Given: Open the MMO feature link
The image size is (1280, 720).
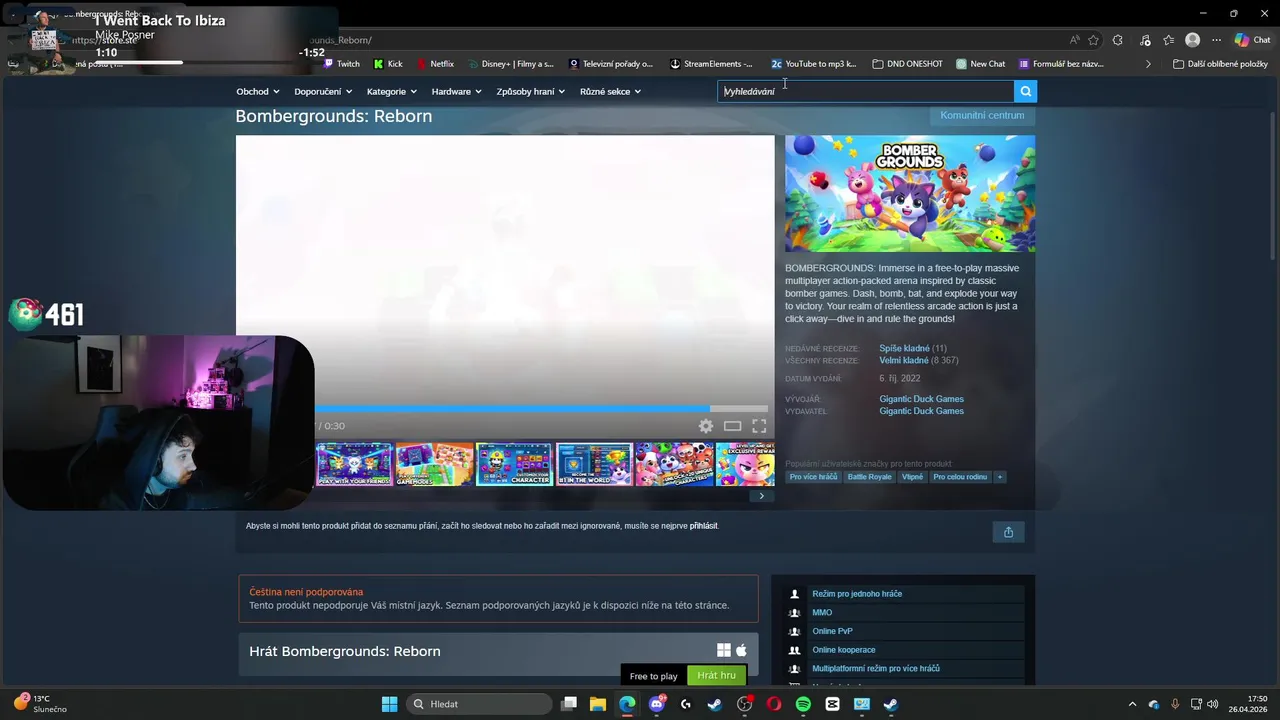Looking at the screenshot, I should (x=822, y=612).
